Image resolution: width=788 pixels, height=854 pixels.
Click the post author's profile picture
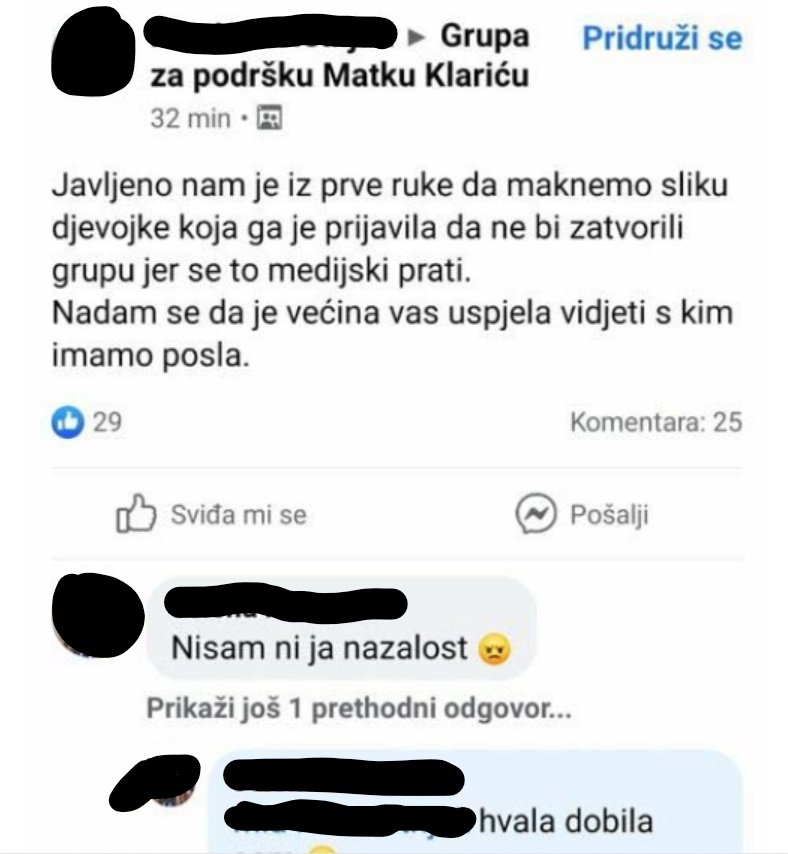click(x=93, y=52)
